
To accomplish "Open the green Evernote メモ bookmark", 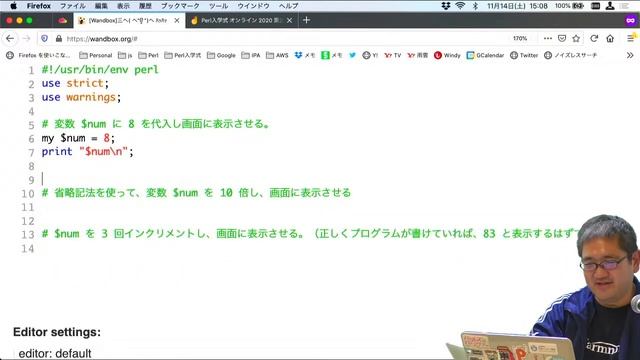I will tap(331, 55).
